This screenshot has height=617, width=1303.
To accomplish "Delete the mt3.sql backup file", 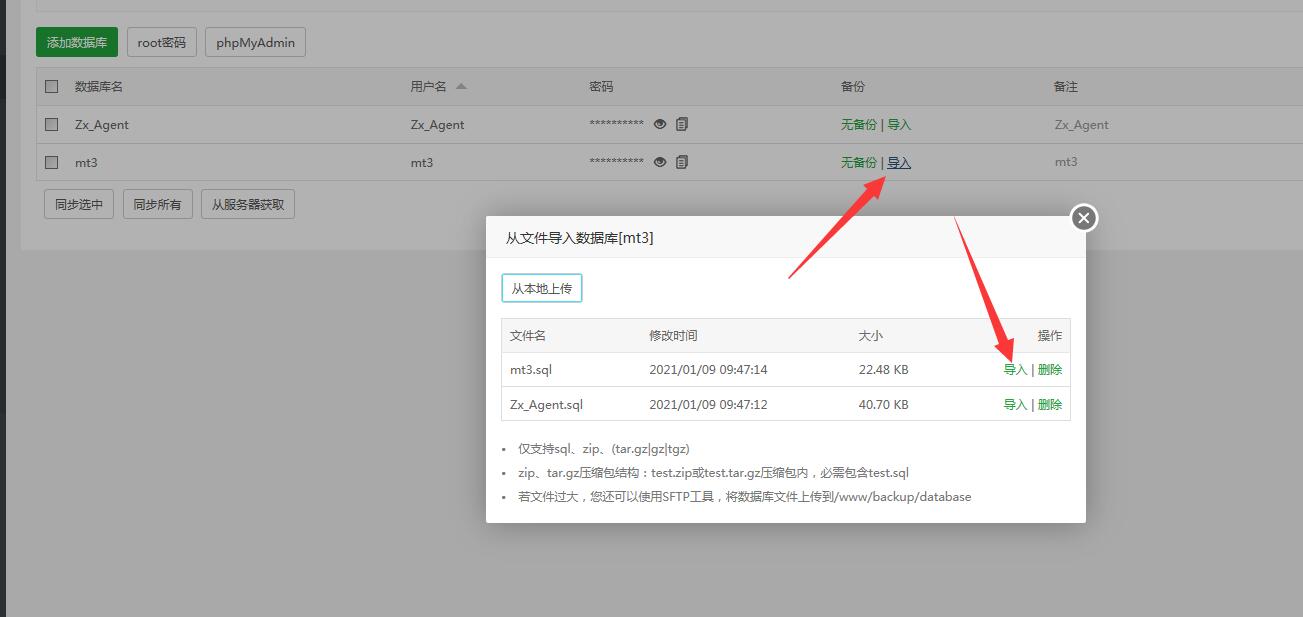I will [x=1050, y=370].
